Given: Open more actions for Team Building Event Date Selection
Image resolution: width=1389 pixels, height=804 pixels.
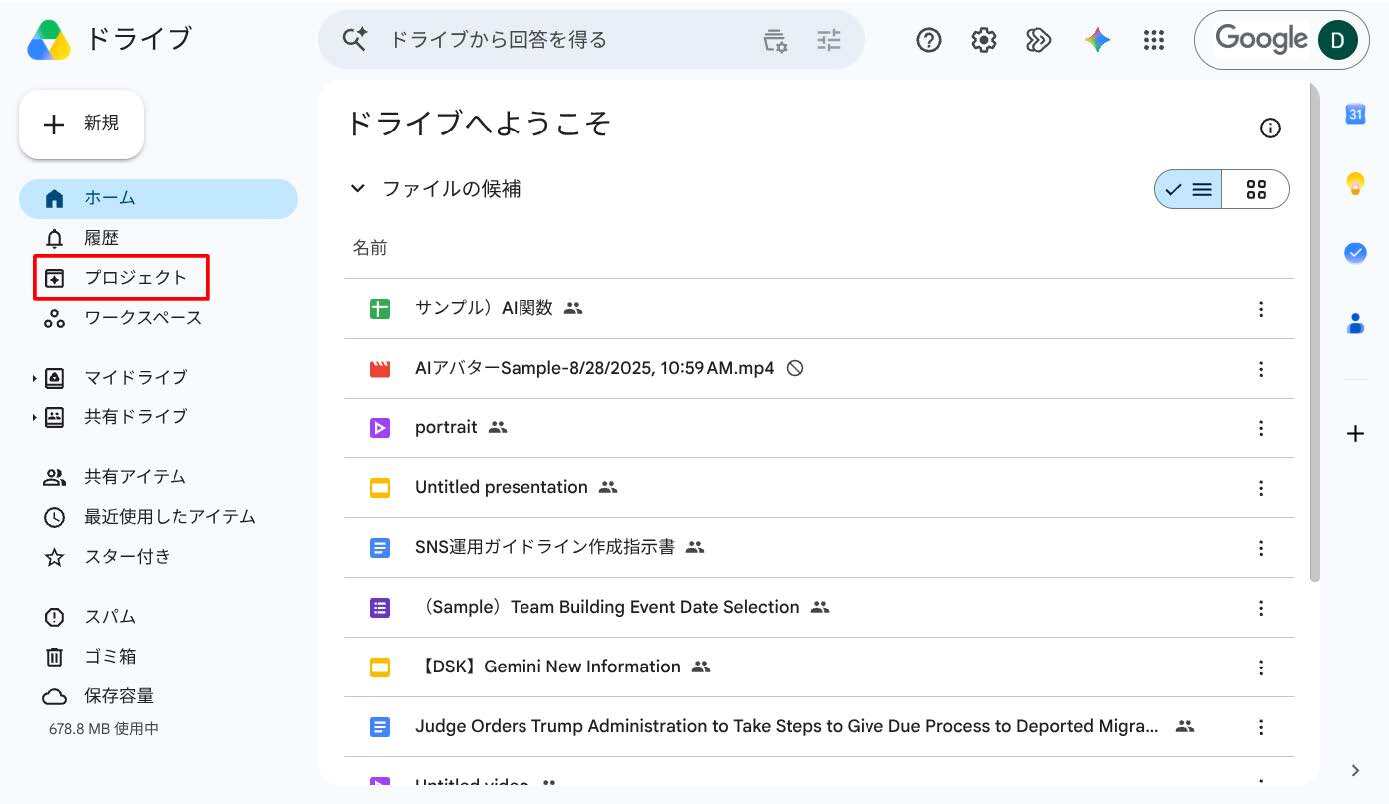Looking at the screenshot, I should pos(1261,608).
